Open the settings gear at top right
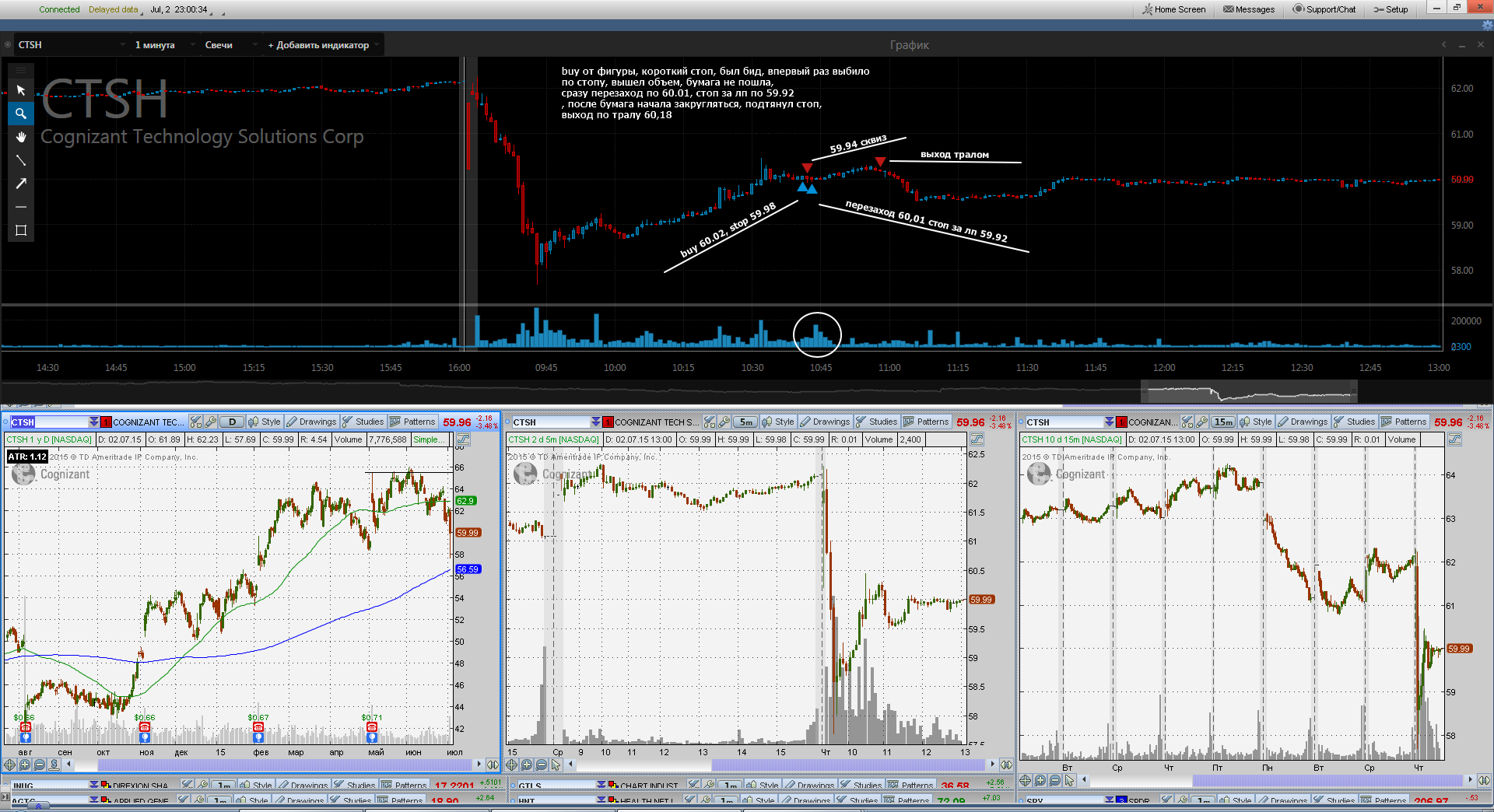This screenshot has height=812, width=1494. [1487, 26]
